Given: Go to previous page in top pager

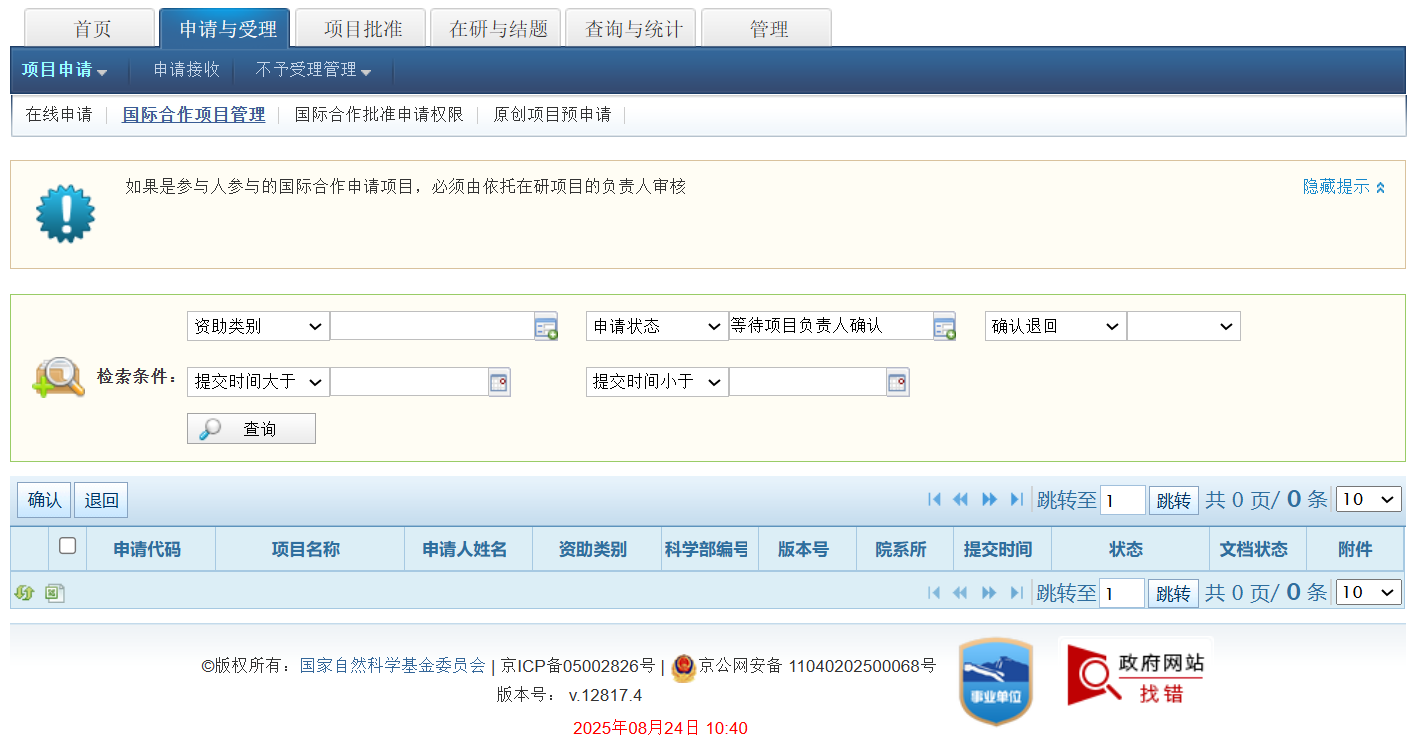Looking at the screenshot, I should (961, 499).
